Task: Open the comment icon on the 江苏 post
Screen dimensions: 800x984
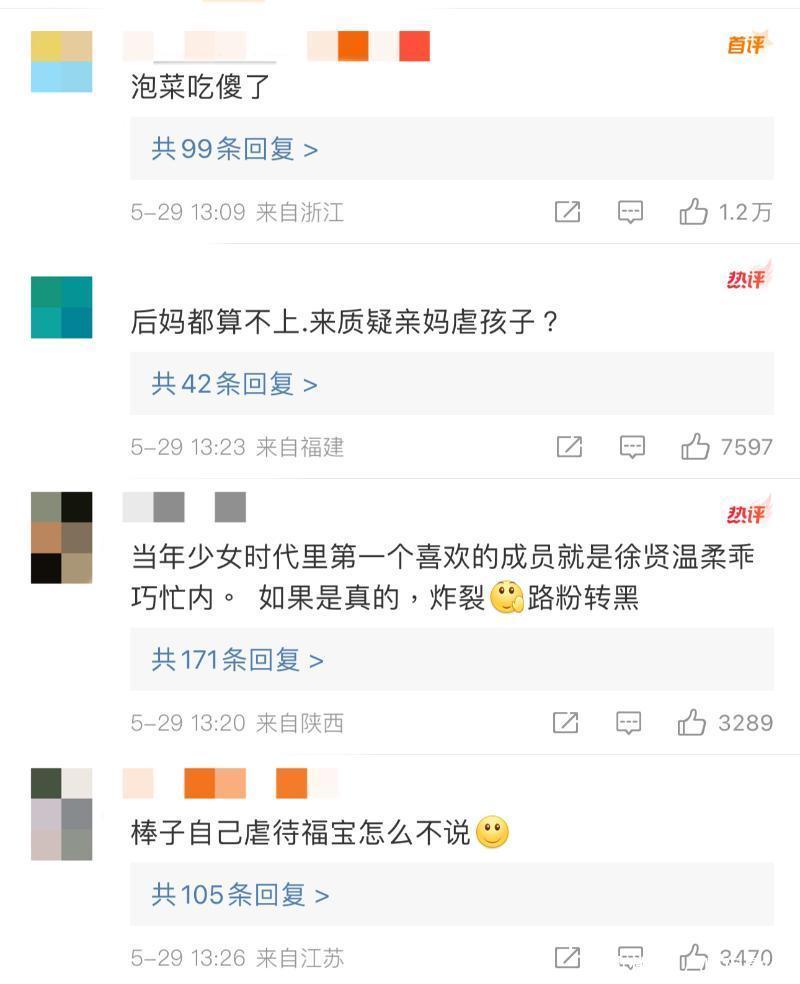Action: click(x=630, y=958)
